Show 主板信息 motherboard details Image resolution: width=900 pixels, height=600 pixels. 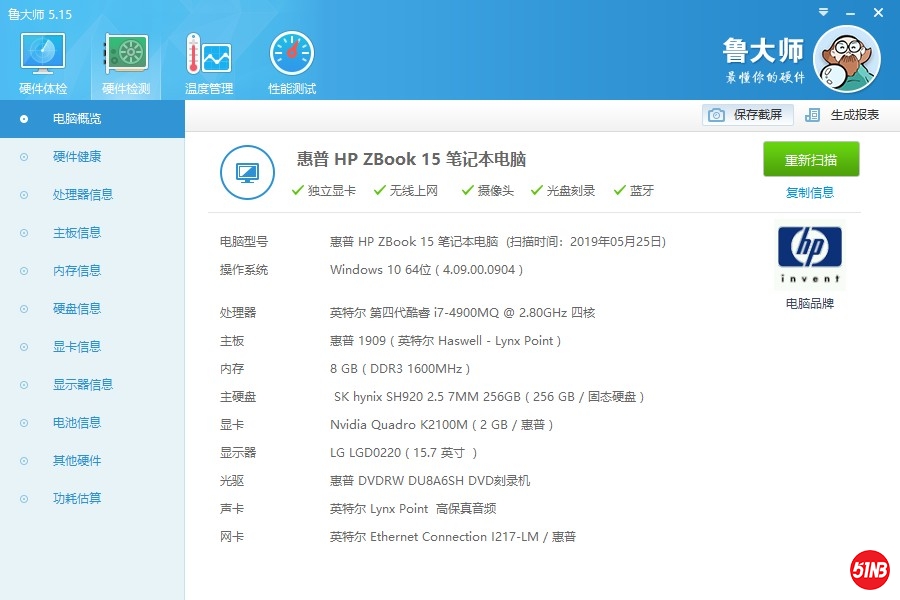77,233
